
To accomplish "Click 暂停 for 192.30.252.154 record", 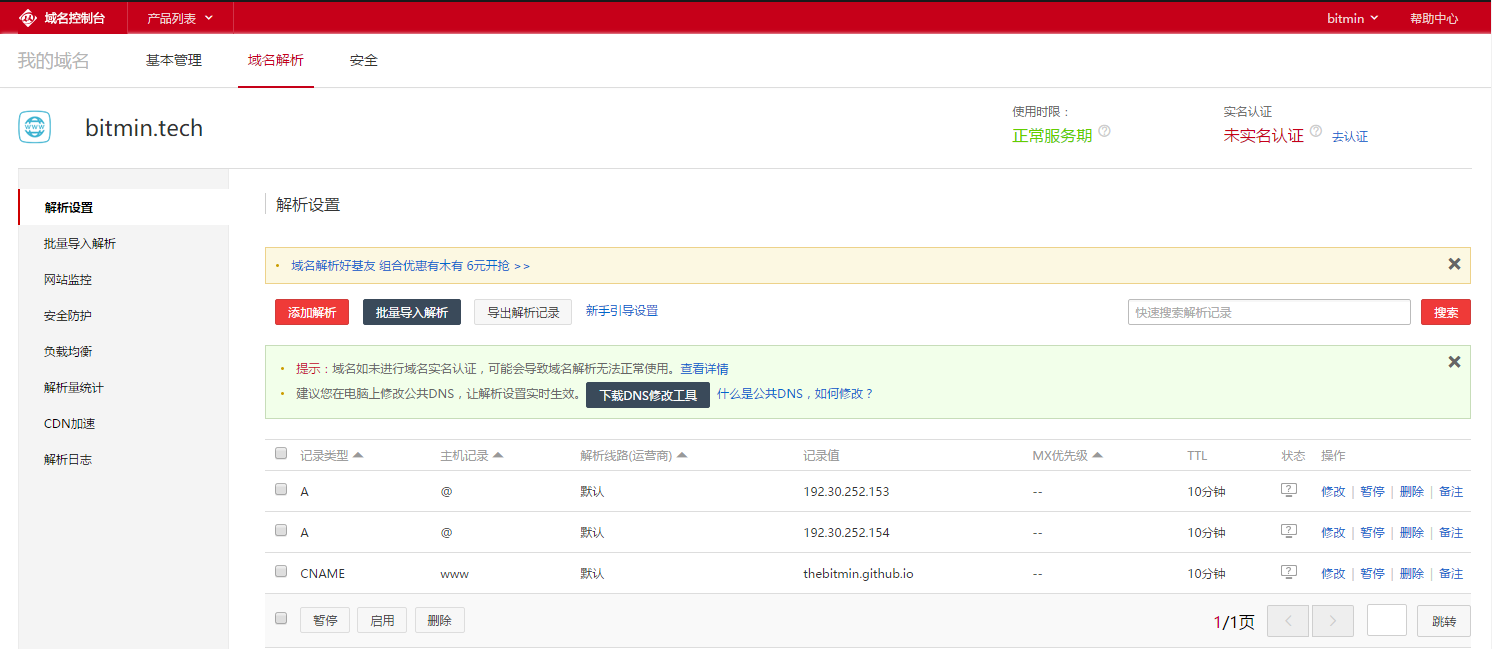I will pyautogui.click(x=1372, y=532).
